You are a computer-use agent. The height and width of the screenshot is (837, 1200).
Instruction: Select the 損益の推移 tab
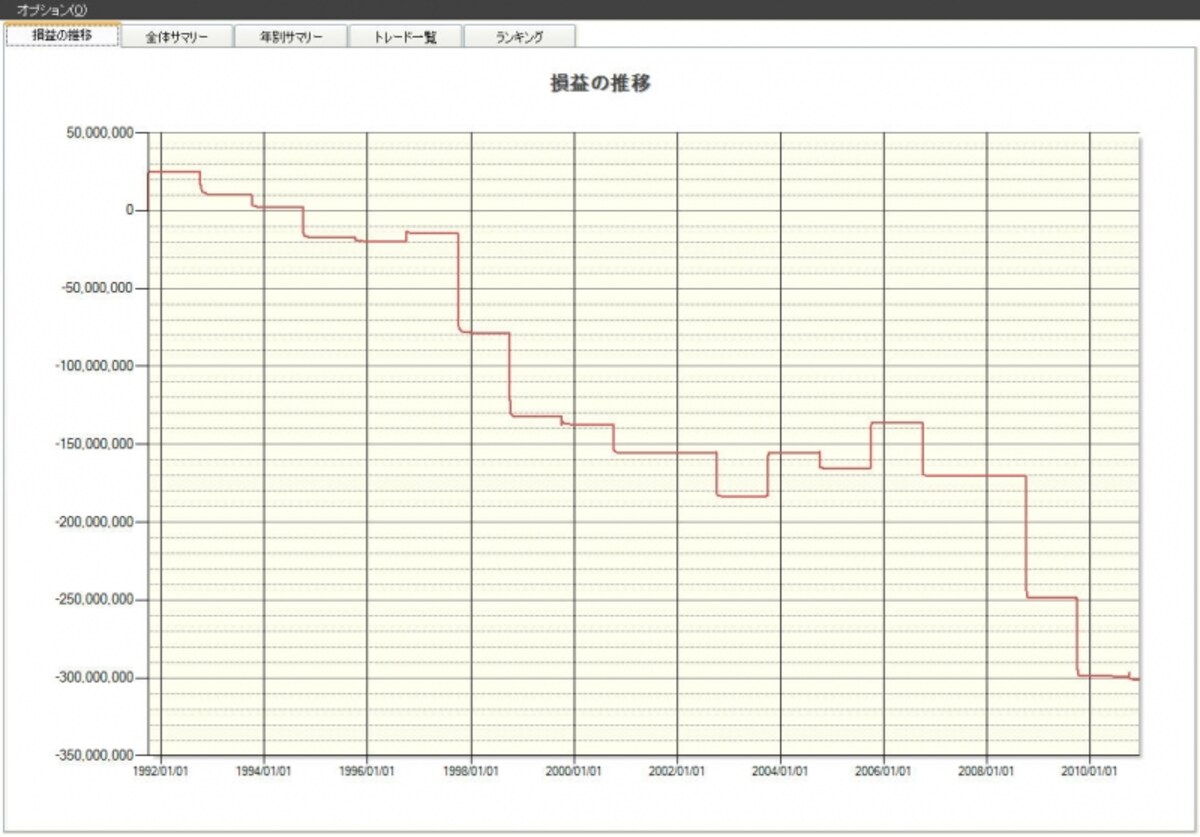(x=62, y=35)
